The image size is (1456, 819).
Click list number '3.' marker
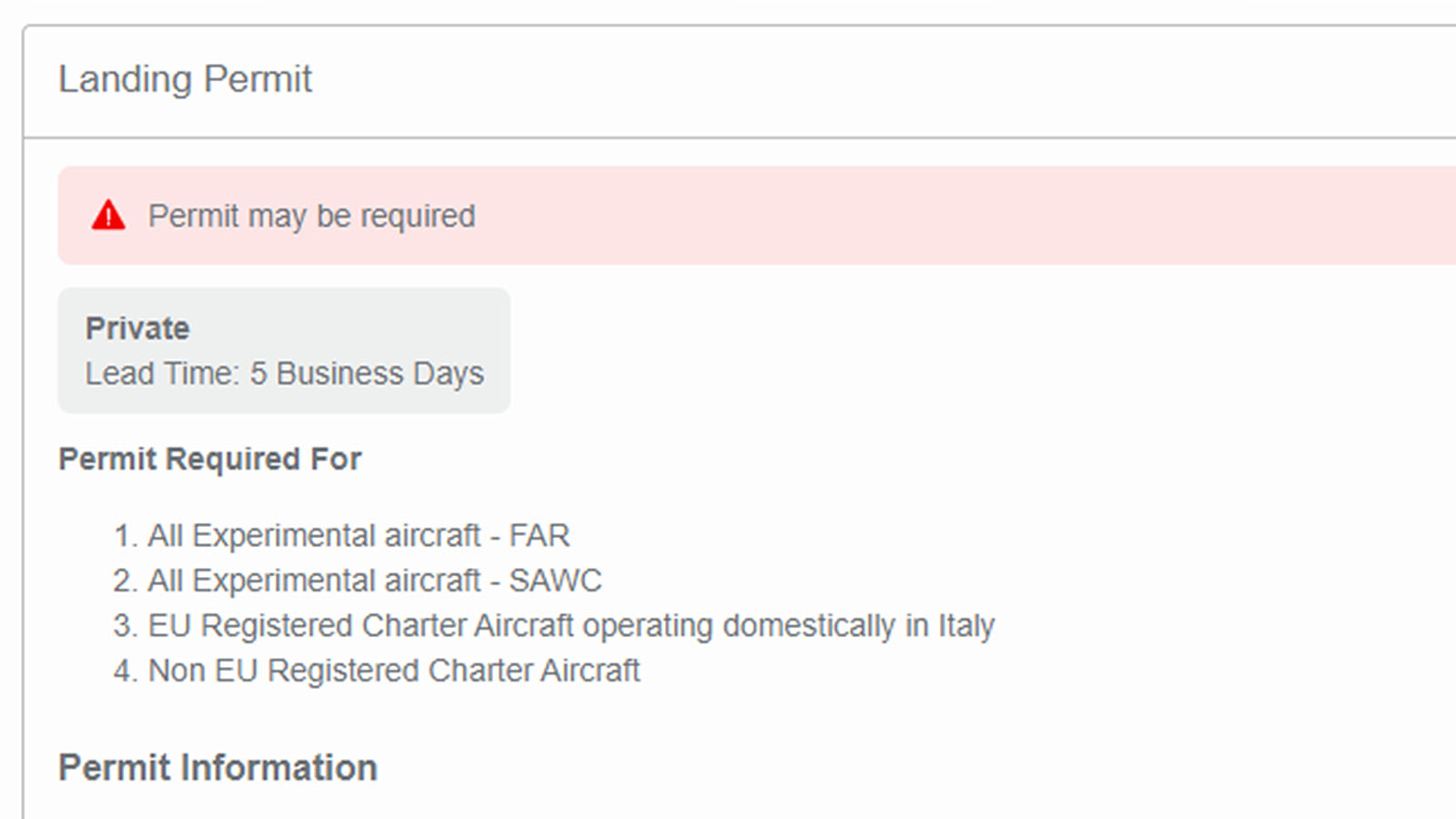(x=126, y=625)
